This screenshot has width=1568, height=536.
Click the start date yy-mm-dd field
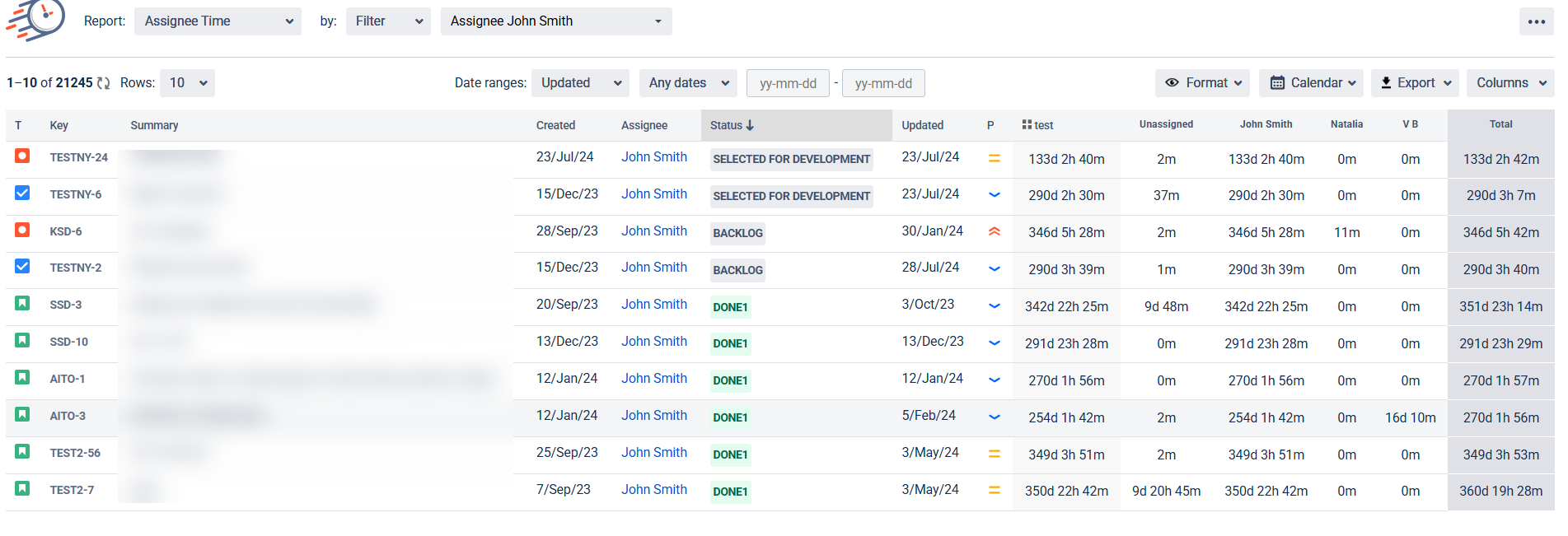pyautogui.click(x=787, y=83)
